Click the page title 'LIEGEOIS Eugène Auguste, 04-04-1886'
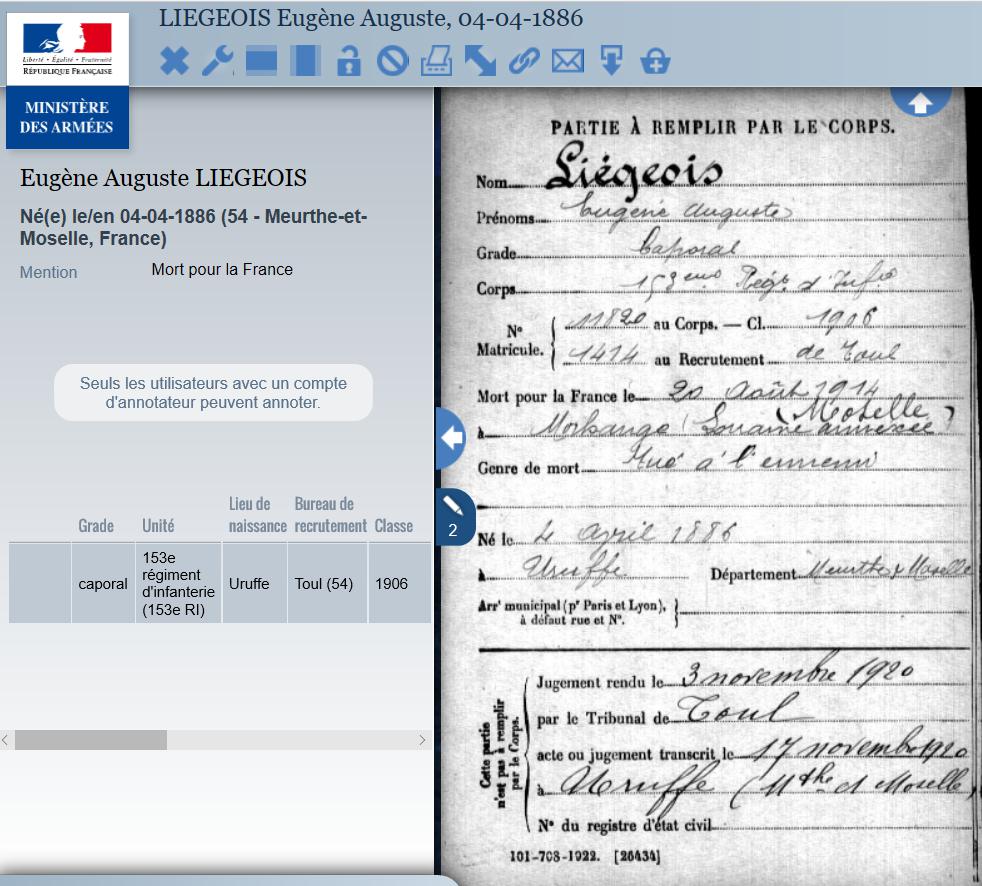The height and width of the screenshot is (886, 982). (x=371, y=18)
